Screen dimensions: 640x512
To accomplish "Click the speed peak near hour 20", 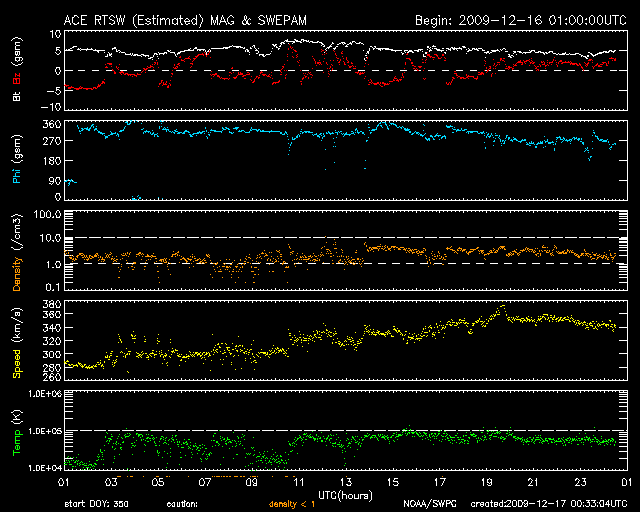I will coord(503,307).
